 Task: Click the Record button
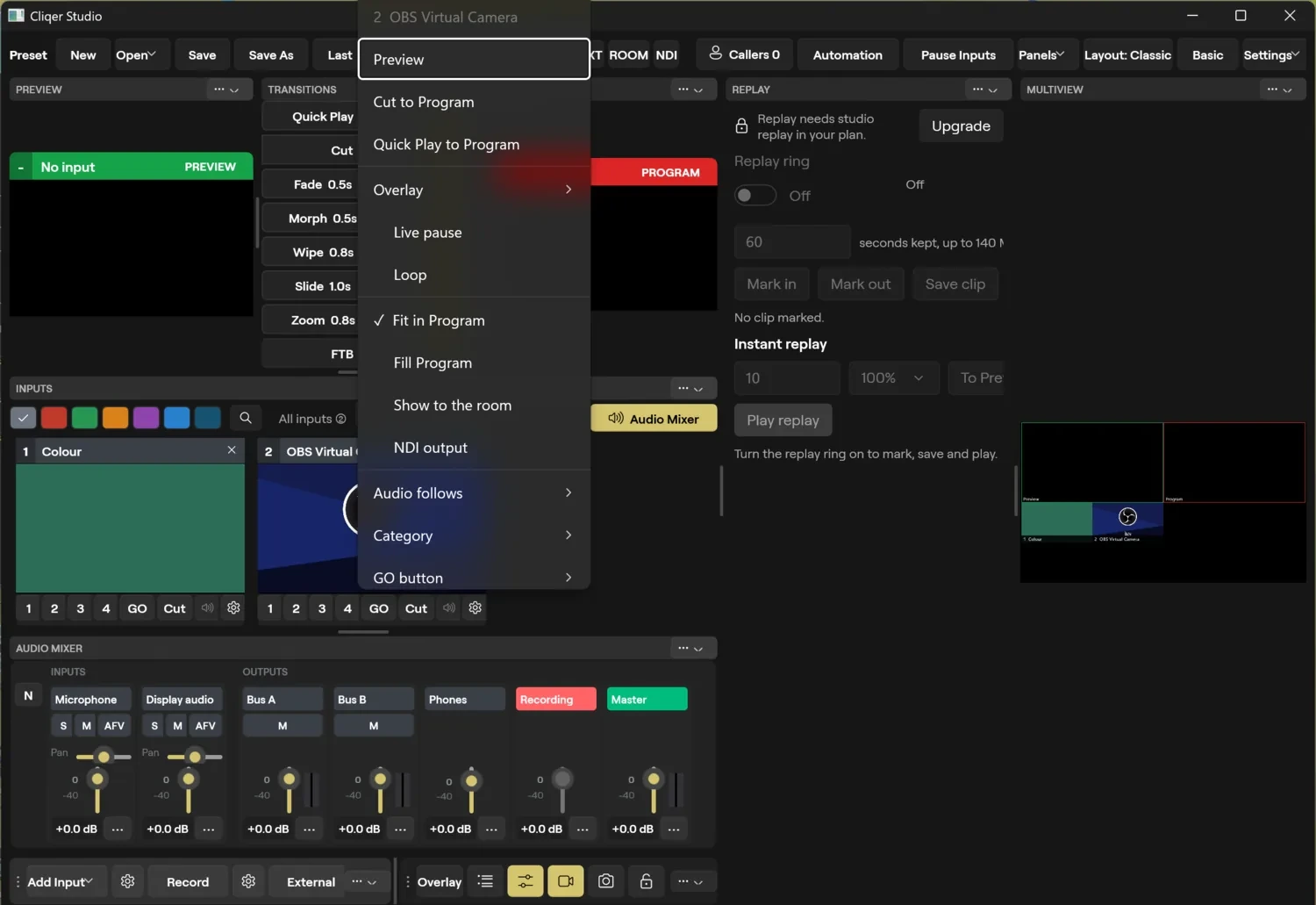coord(188,881)
